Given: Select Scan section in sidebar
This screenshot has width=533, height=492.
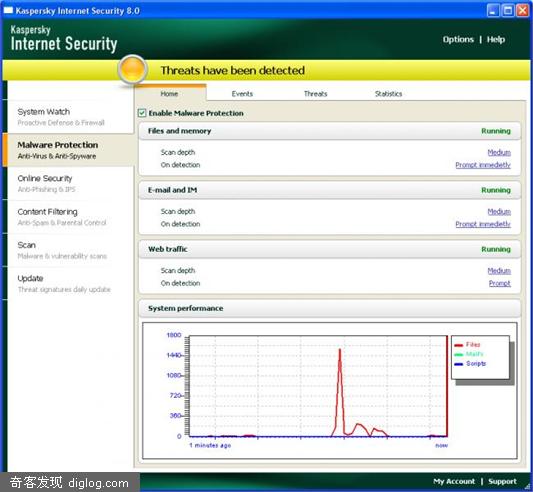Looking at the screenshot, I should coord(70,250).
